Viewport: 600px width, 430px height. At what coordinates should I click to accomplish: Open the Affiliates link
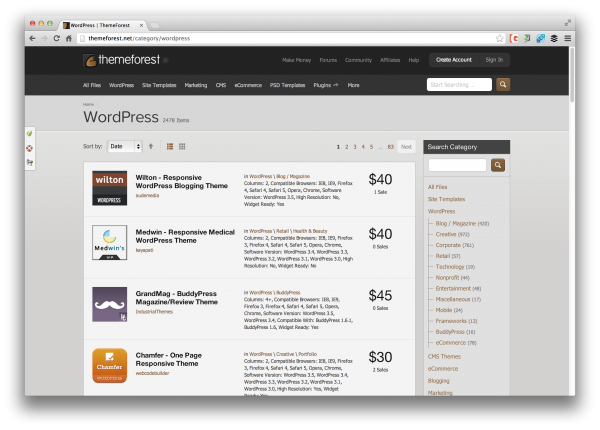[x=390, y=60]
